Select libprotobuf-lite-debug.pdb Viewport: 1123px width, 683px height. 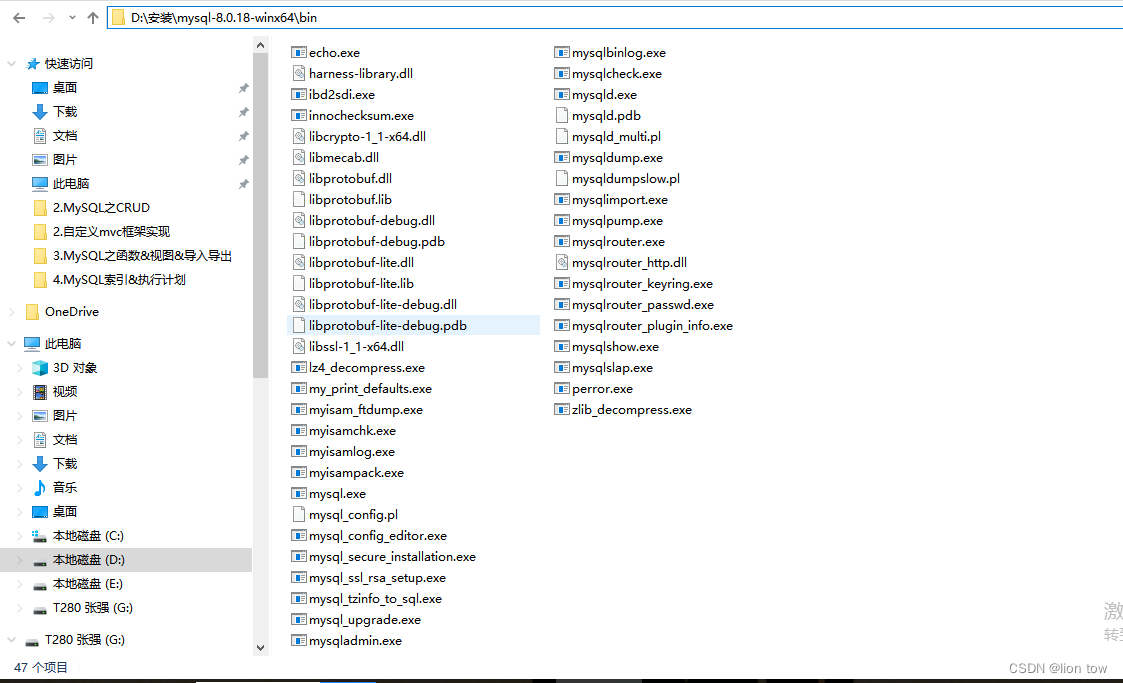387,325
